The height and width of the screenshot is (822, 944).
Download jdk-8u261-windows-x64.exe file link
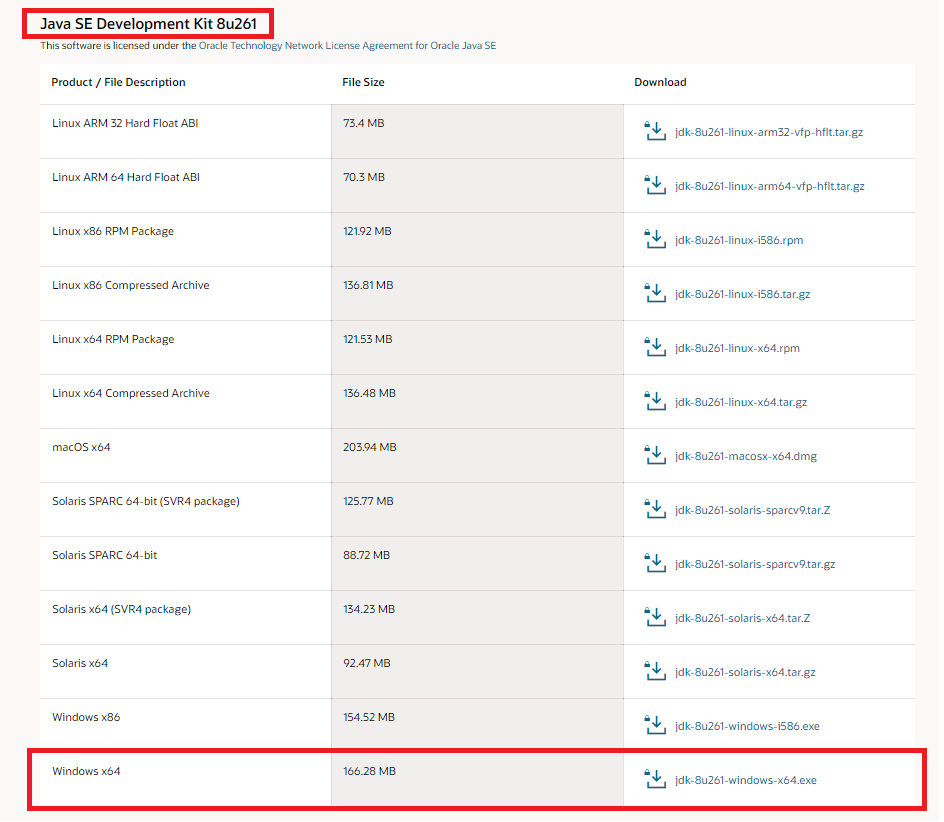[745, 780]
